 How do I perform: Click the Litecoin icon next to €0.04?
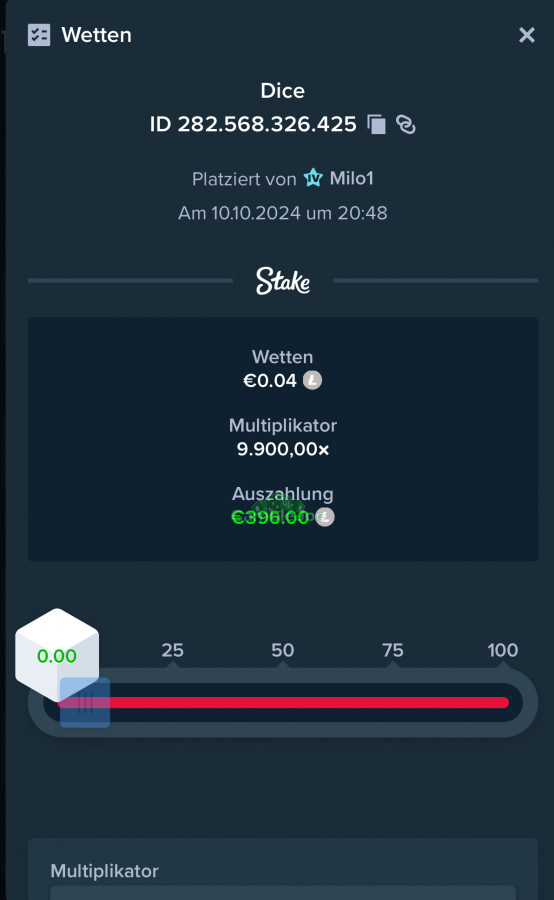click(312, 380)
